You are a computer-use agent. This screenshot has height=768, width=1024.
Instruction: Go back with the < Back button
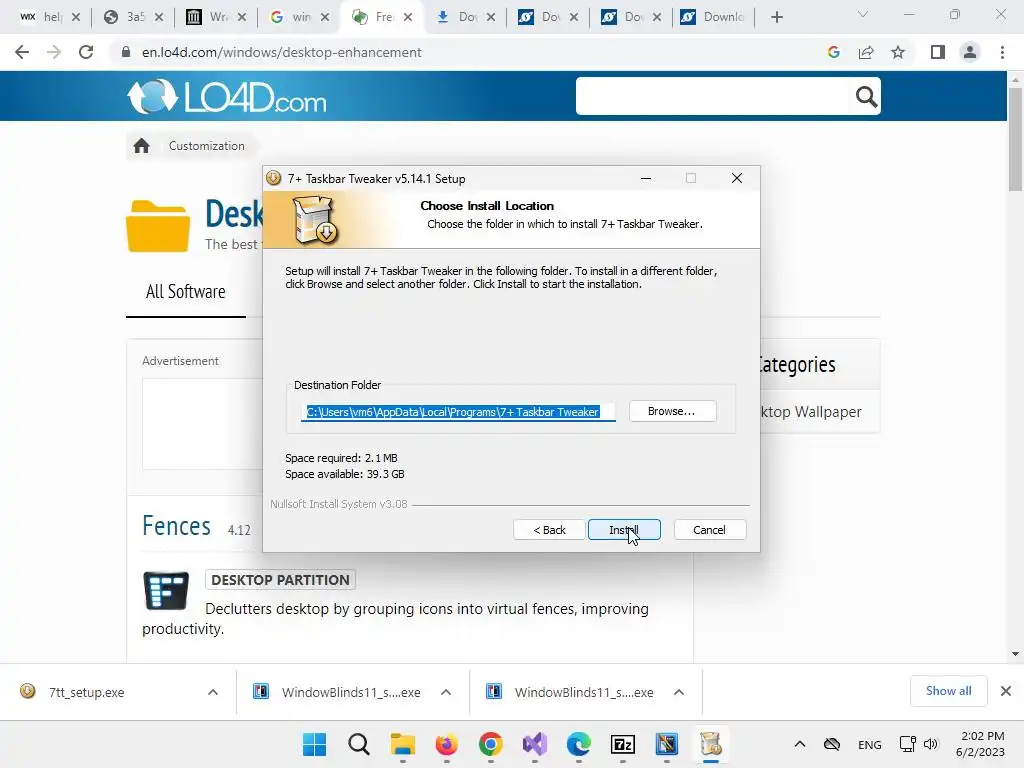549,530
